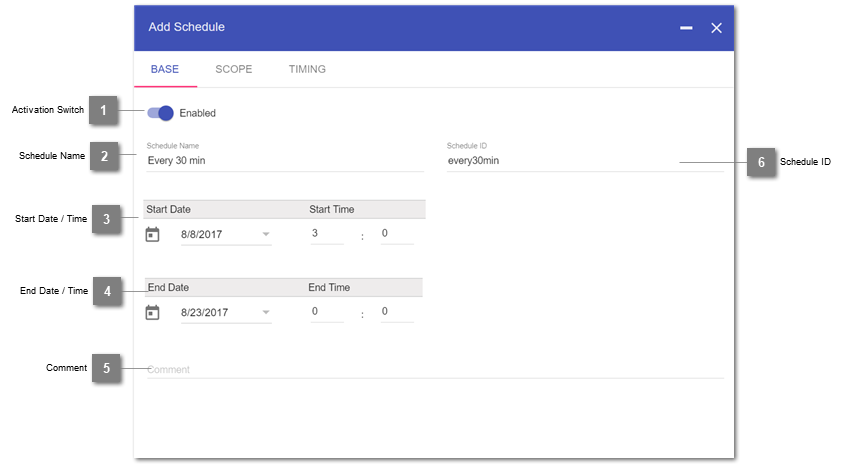Screen dimensions: 847x467
Task: Click the Start Date calendar icon
Action: [153, 235]
